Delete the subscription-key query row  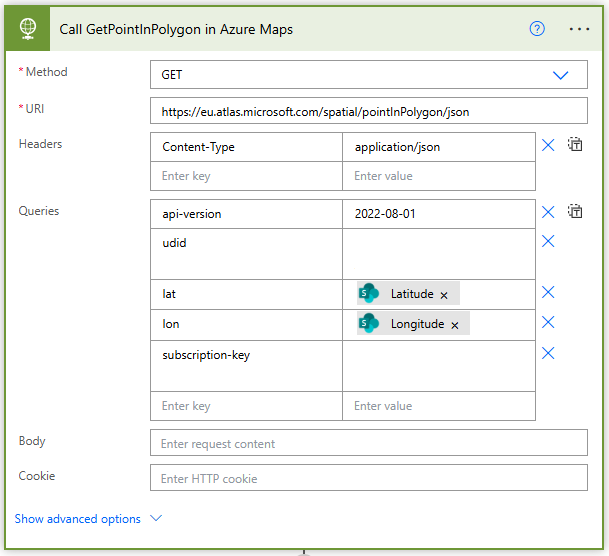click(548, 353)
